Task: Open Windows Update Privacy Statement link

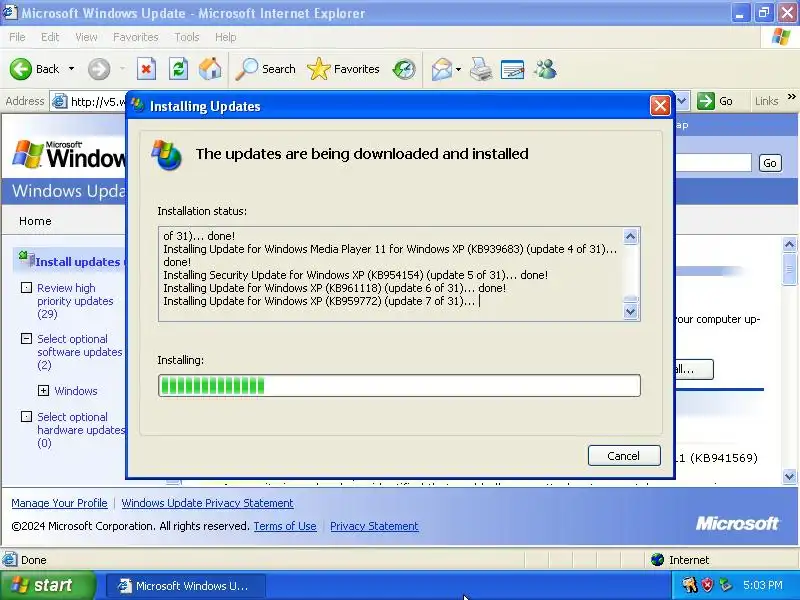Action: click(x=207, y=503)
